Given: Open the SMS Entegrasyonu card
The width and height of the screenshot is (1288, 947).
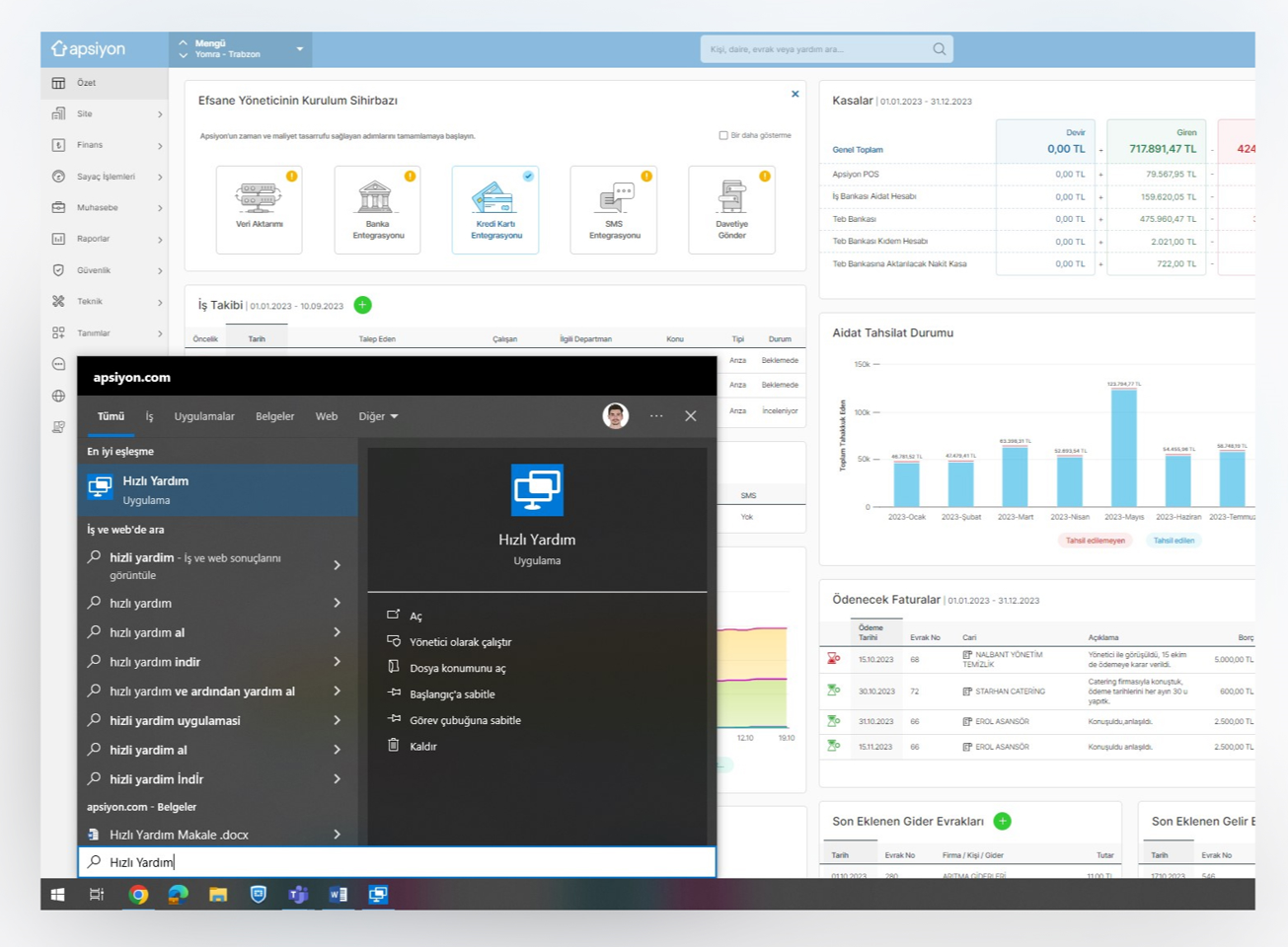Looking at the screenshot, I should click(614, 209).
